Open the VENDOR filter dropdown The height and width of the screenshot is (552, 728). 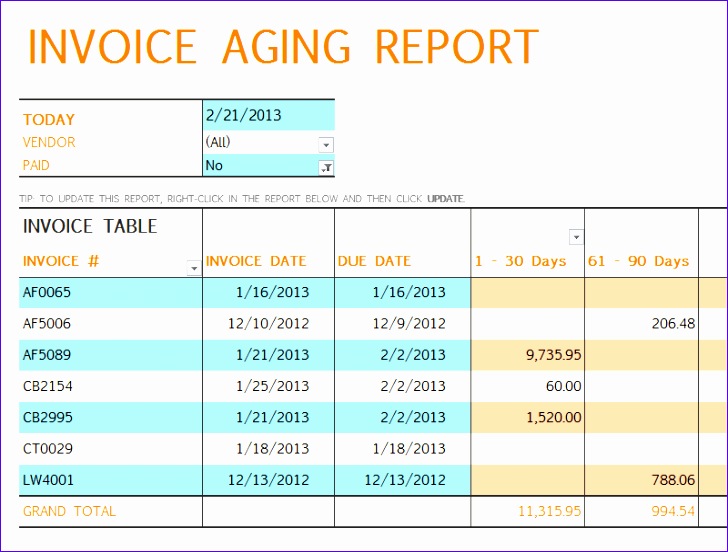click(x=326, y=145)
